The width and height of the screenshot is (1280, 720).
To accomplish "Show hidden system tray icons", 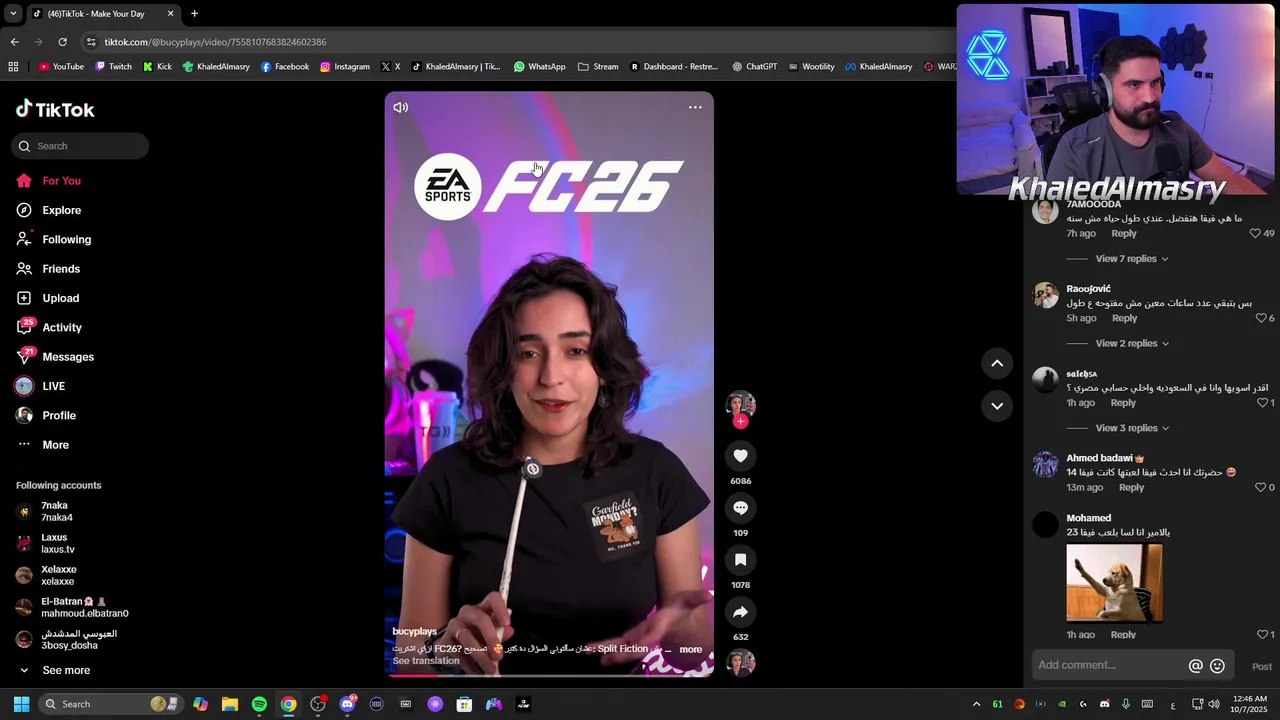I will 976,704.
